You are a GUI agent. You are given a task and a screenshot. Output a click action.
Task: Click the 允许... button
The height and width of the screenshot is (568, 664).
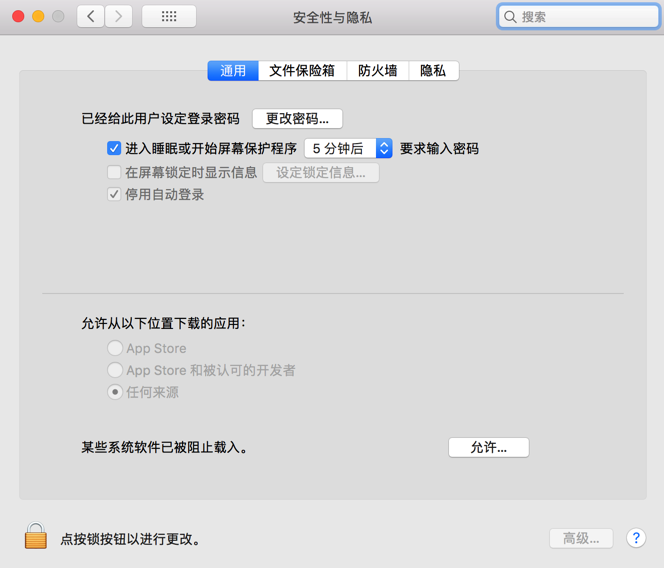click(489, 447)
